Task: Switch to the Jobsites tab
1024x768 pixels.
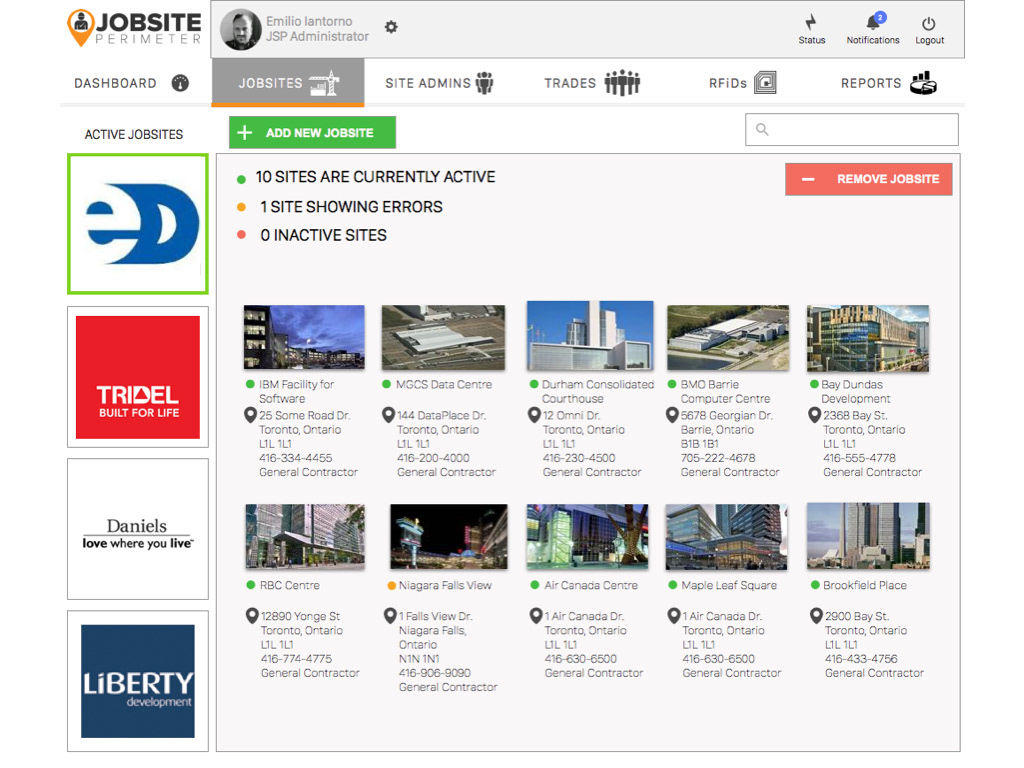Action: 288,83
